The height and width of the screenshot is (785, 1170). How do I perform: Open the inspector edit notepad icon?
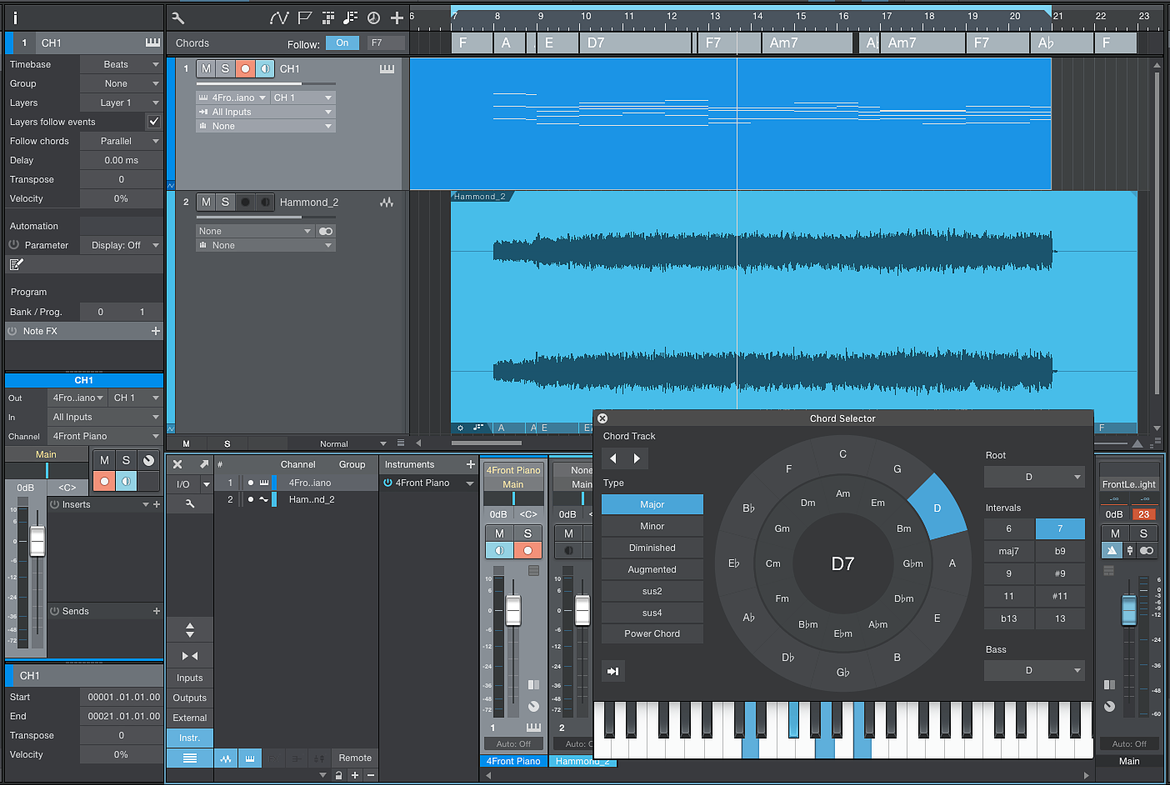pyautogui.click(x=16, y=264)
